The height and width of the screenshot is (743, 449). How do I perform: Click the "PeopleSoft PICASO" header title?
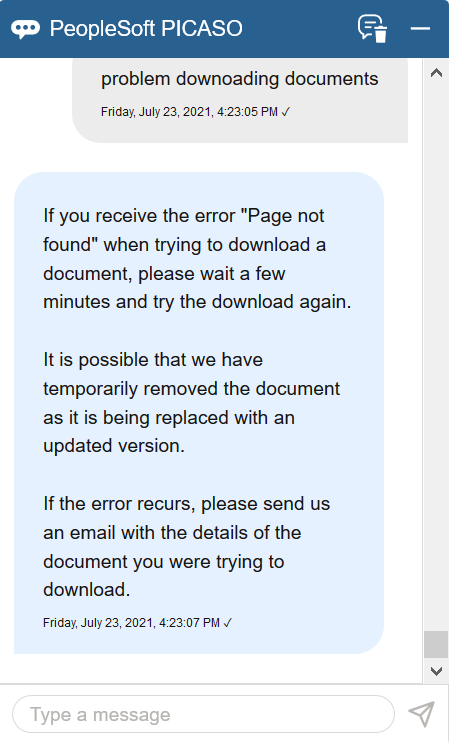coord(146,29)
